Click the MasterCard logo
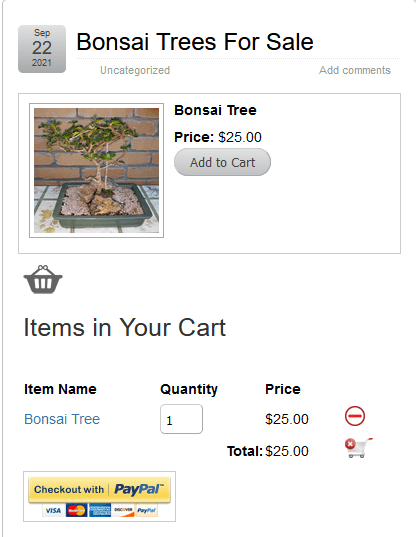Viewport: 416px width, 537px height. coord(76,510)
